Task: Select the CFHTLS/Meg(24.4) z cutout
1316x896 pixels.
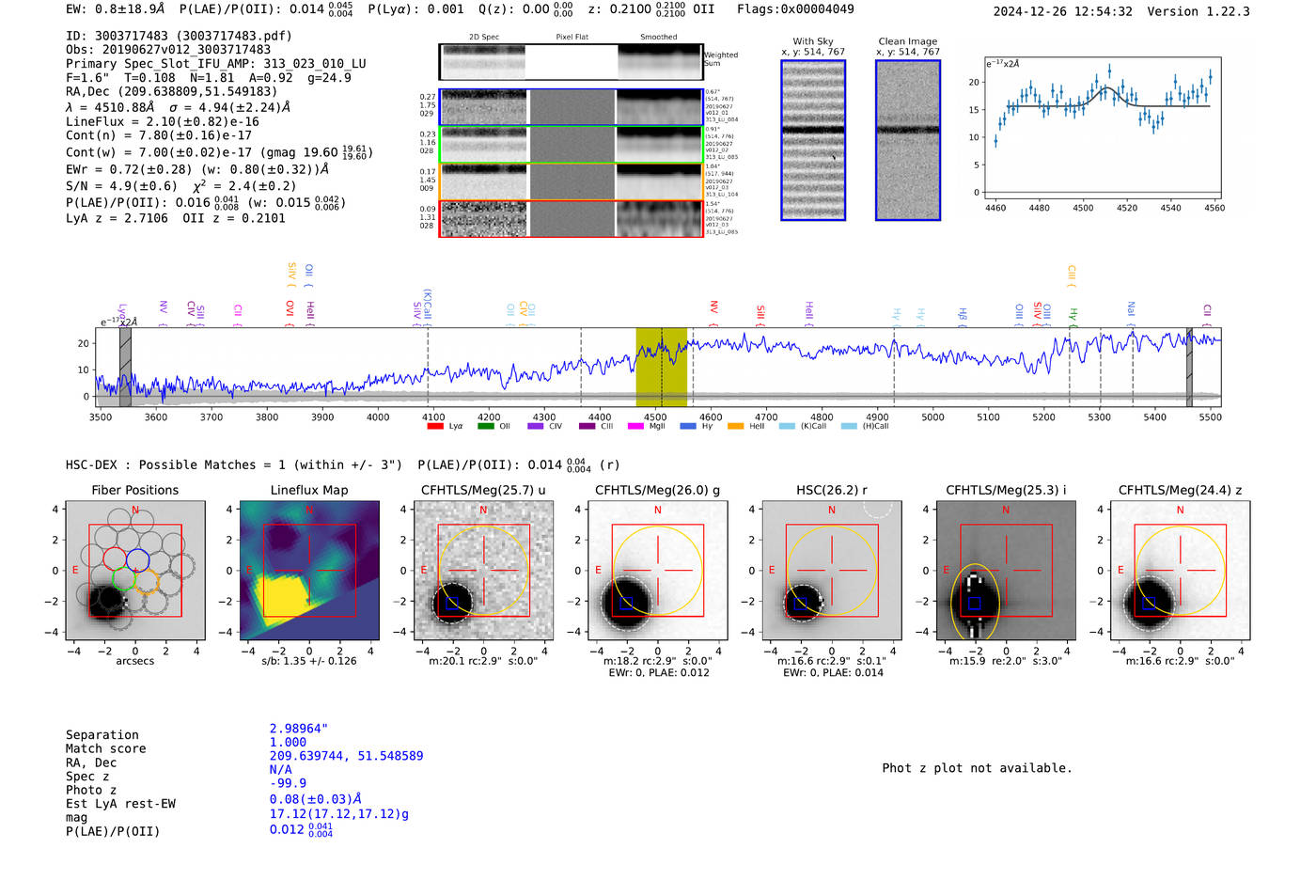Action: (1181, 571)
